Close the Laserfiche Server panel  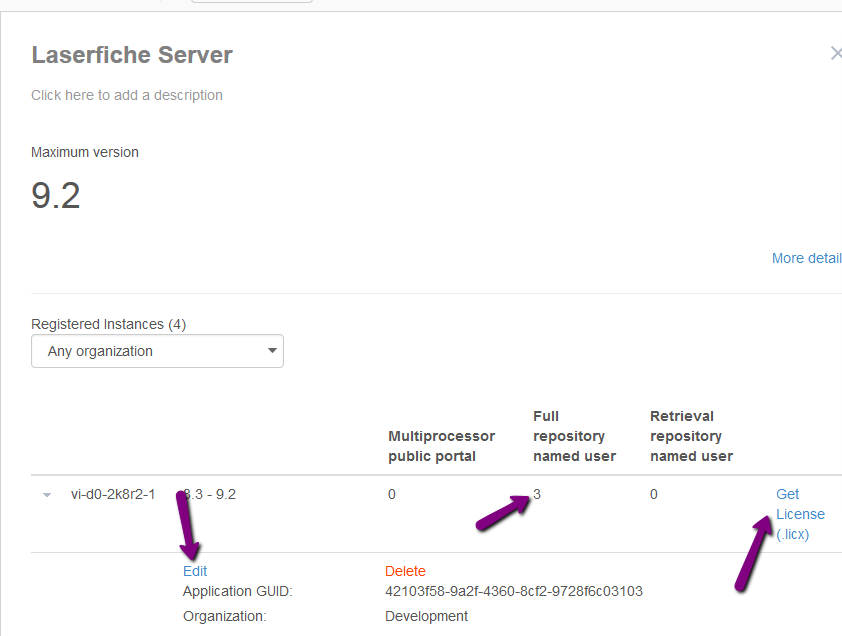click(836, 53)
